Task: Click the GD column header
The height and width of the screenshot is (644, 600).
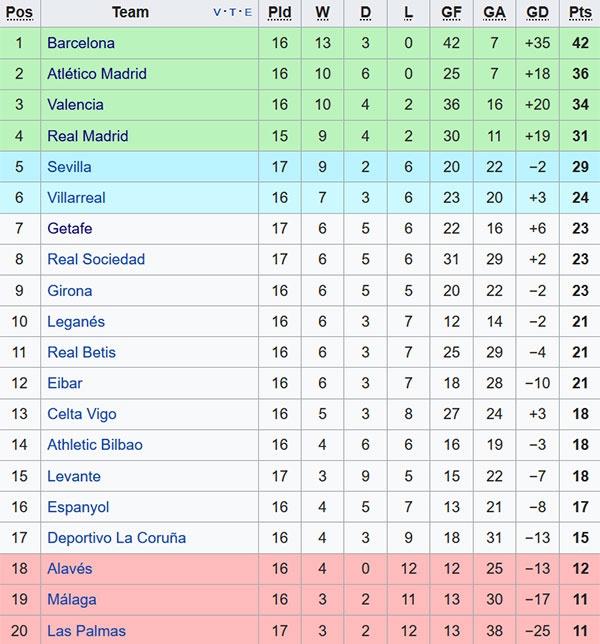Action: click(537, 13)
